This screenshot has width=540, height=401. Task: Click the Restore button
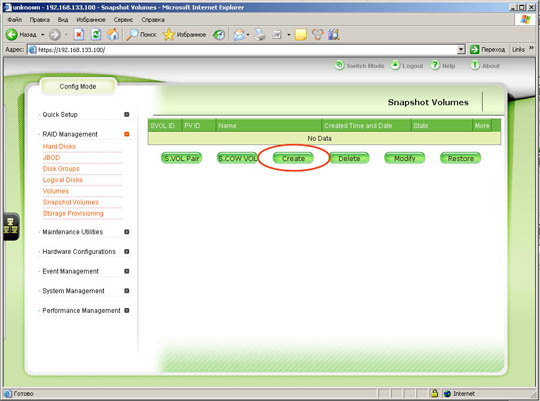click(x=460, y=158)
